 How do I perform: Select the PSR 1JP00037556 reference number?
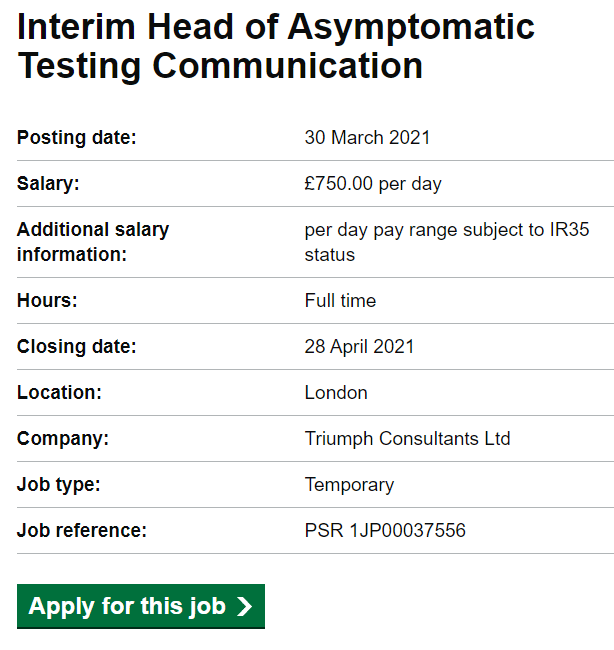tap(385, 531)
